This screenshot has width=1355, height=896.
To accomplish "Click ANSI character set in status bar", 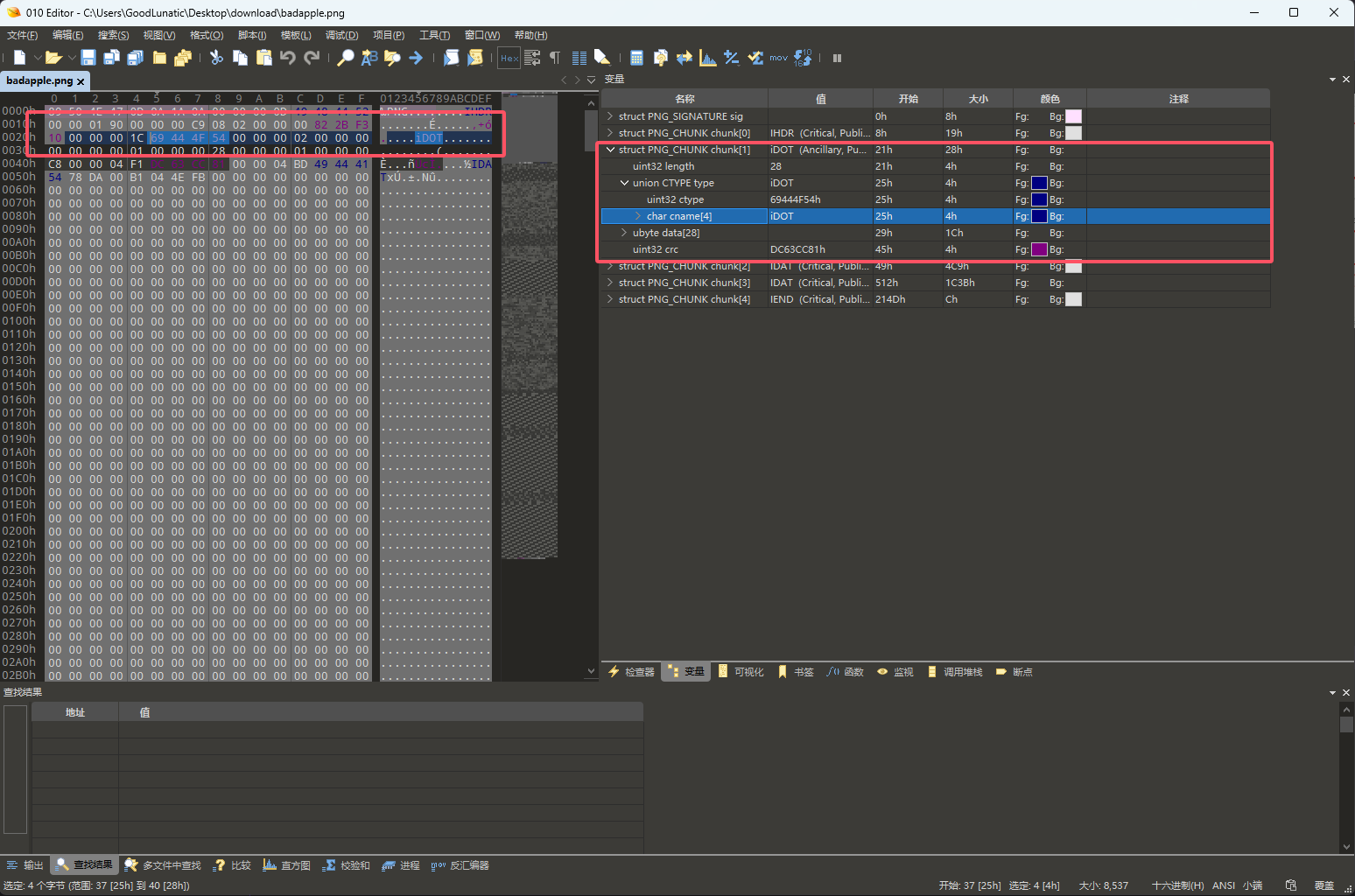I will 1224,885.
